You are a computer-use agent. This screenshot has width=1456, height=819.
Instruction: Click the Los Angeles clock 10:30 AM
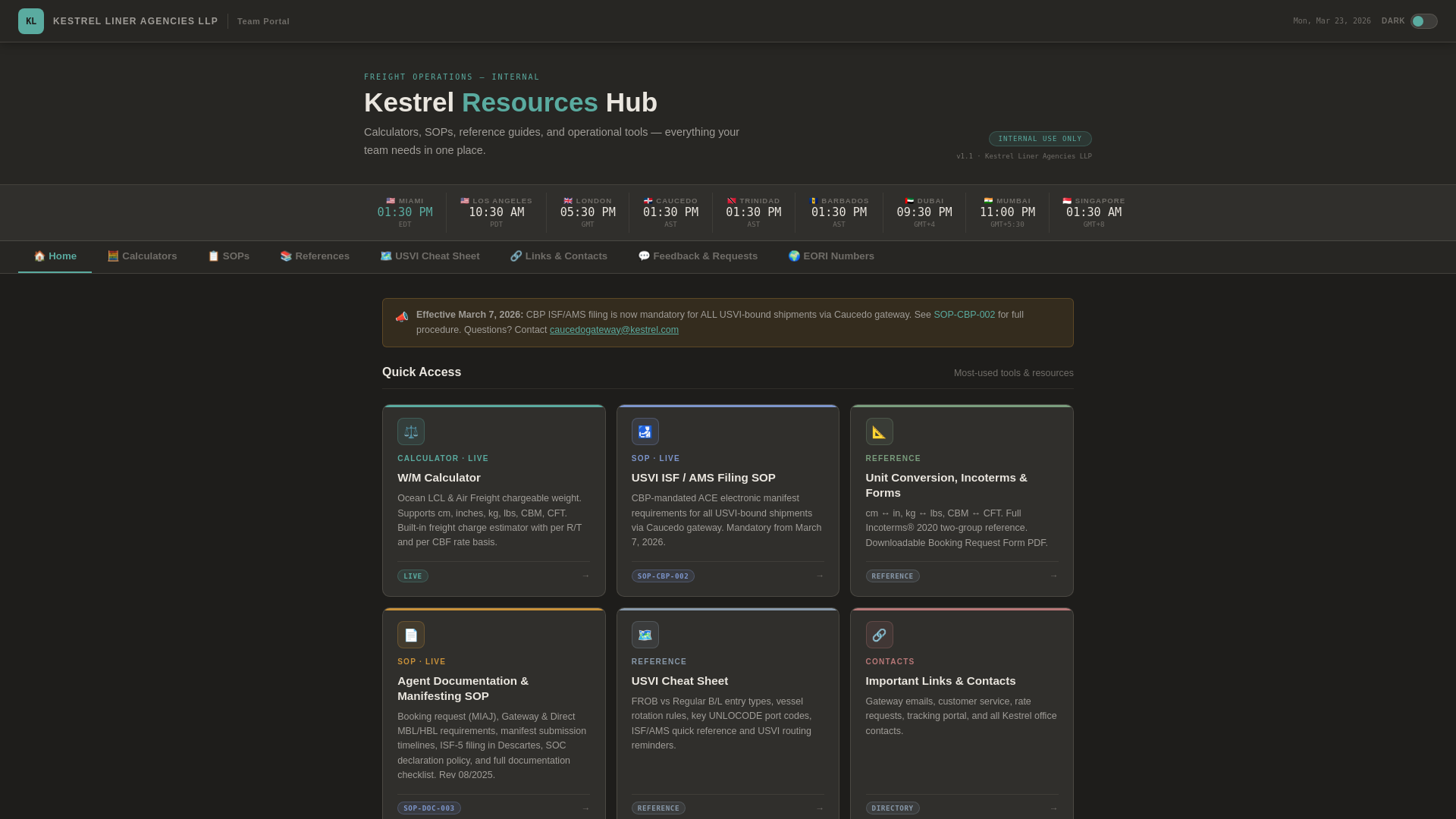pyautogui.click(x=496, y=212)
